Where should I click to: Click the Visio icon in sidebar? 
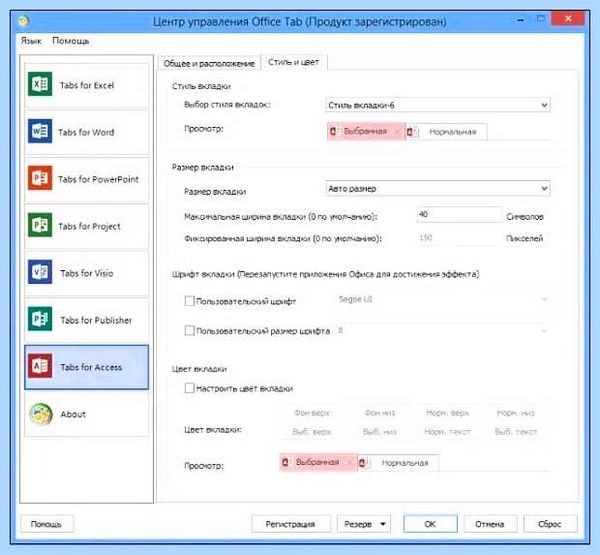click(40, 272)
